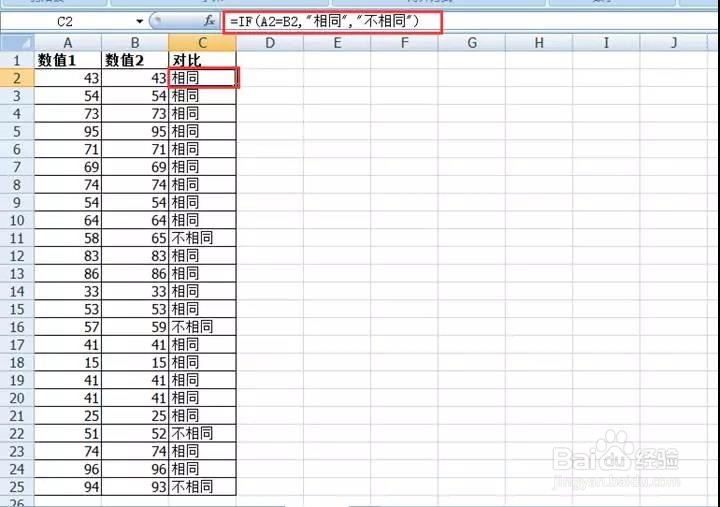
Task: Click cell B7 containing 69
Action: tap(135, 167)
